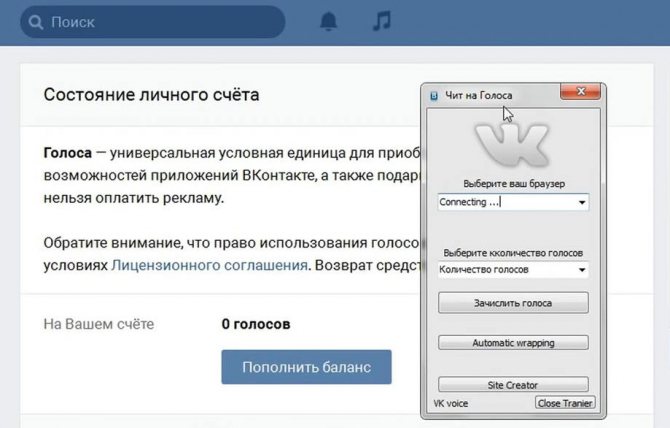
Task: Click the Выберите ваш браузер label
Action: click(514, 184)
